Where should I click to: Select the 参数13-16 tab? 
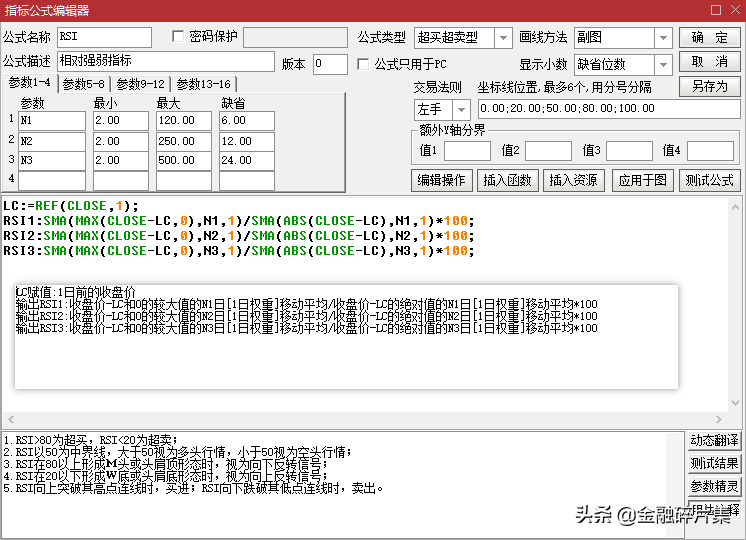pyautogui.click(x=203, y=84)
